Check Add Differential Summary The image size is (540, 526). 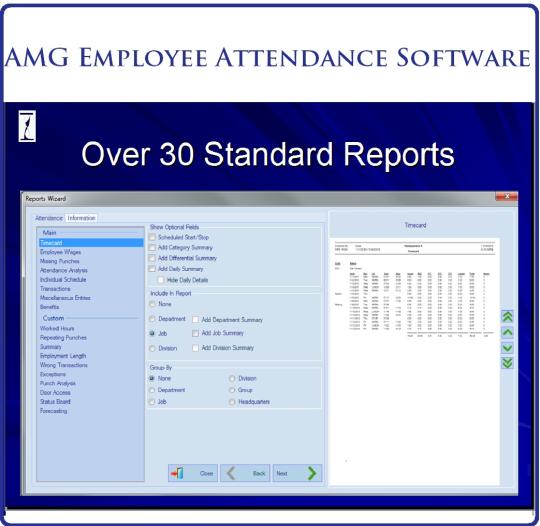pyautogui.click(x=152, y=258)
